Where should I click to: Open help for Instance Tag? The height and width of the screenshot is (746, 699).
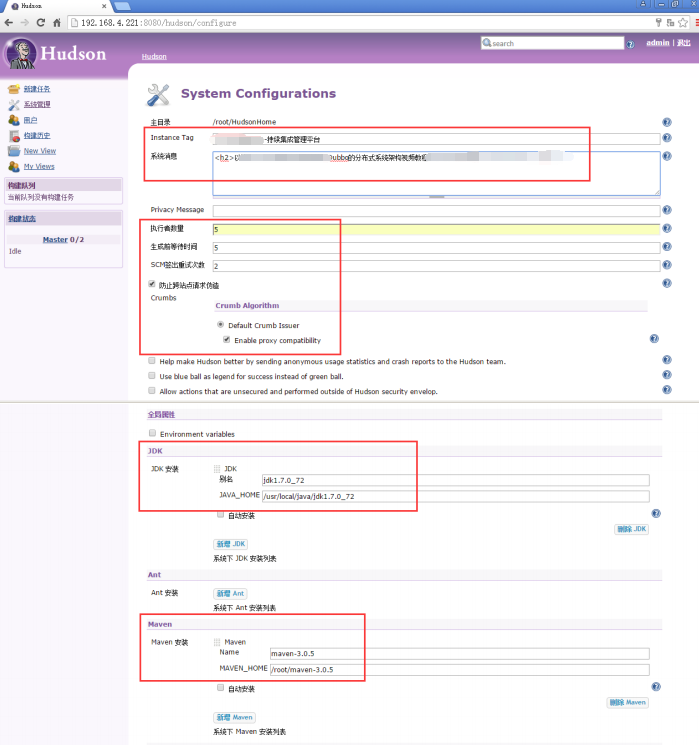coord(667,137)
